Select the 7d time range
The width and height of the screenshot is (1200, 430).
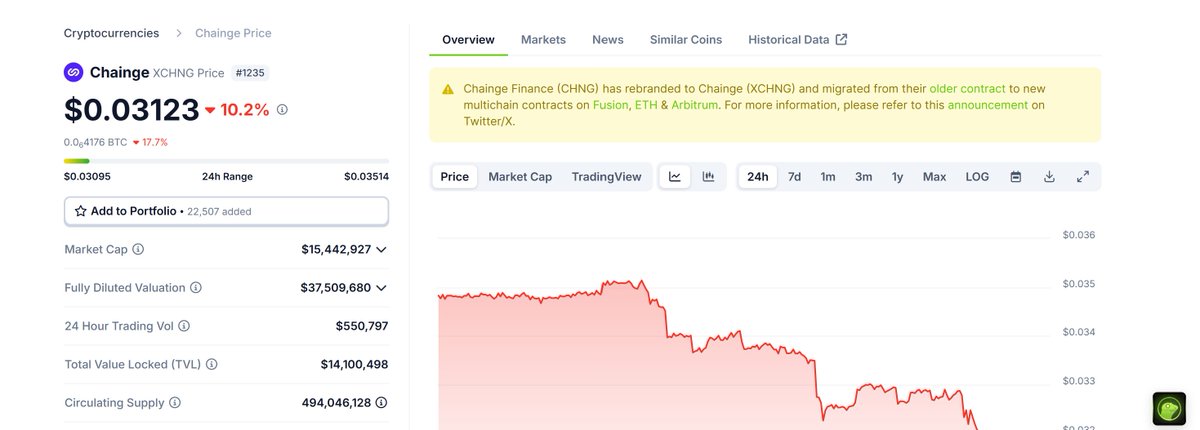tap(794, 177)
